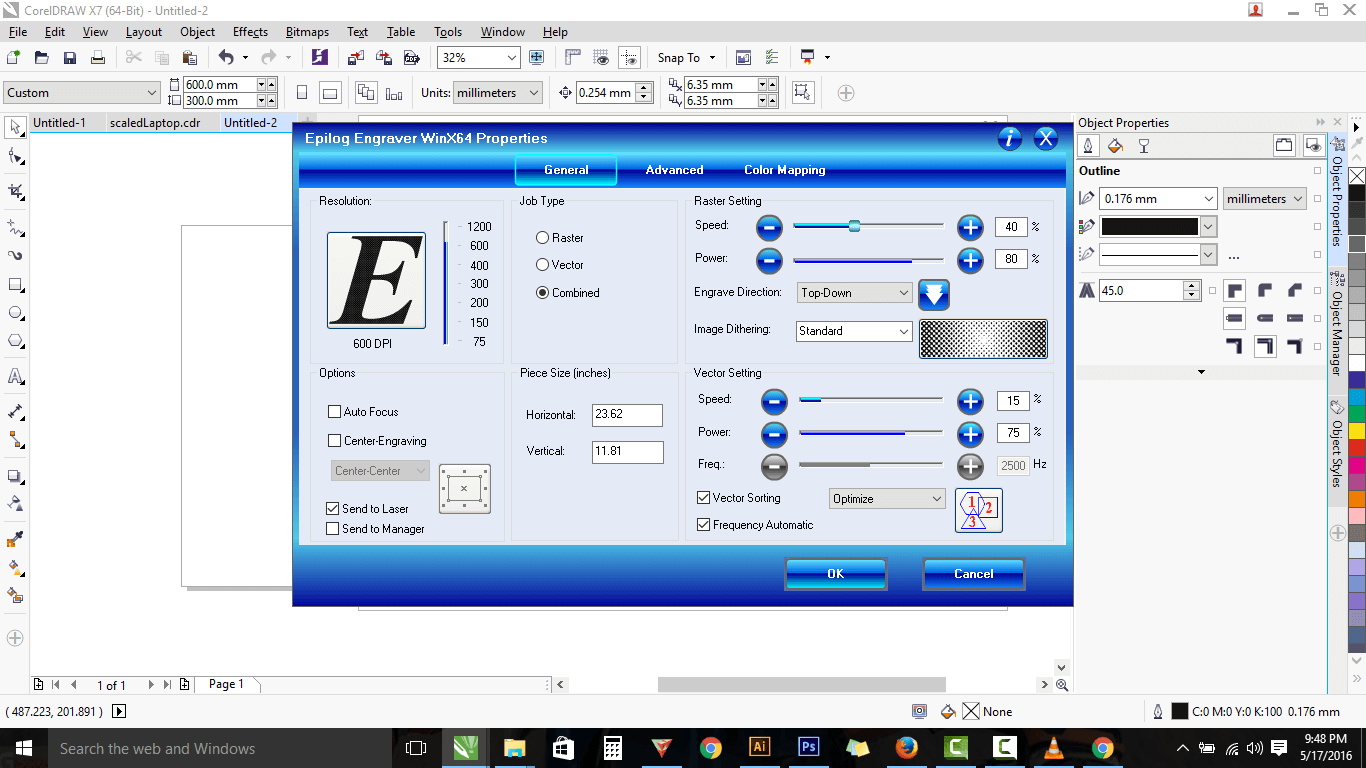Screen dimensions: 1366x768
Task: Click raster speed minus button
Action: (x=769, y=227)
